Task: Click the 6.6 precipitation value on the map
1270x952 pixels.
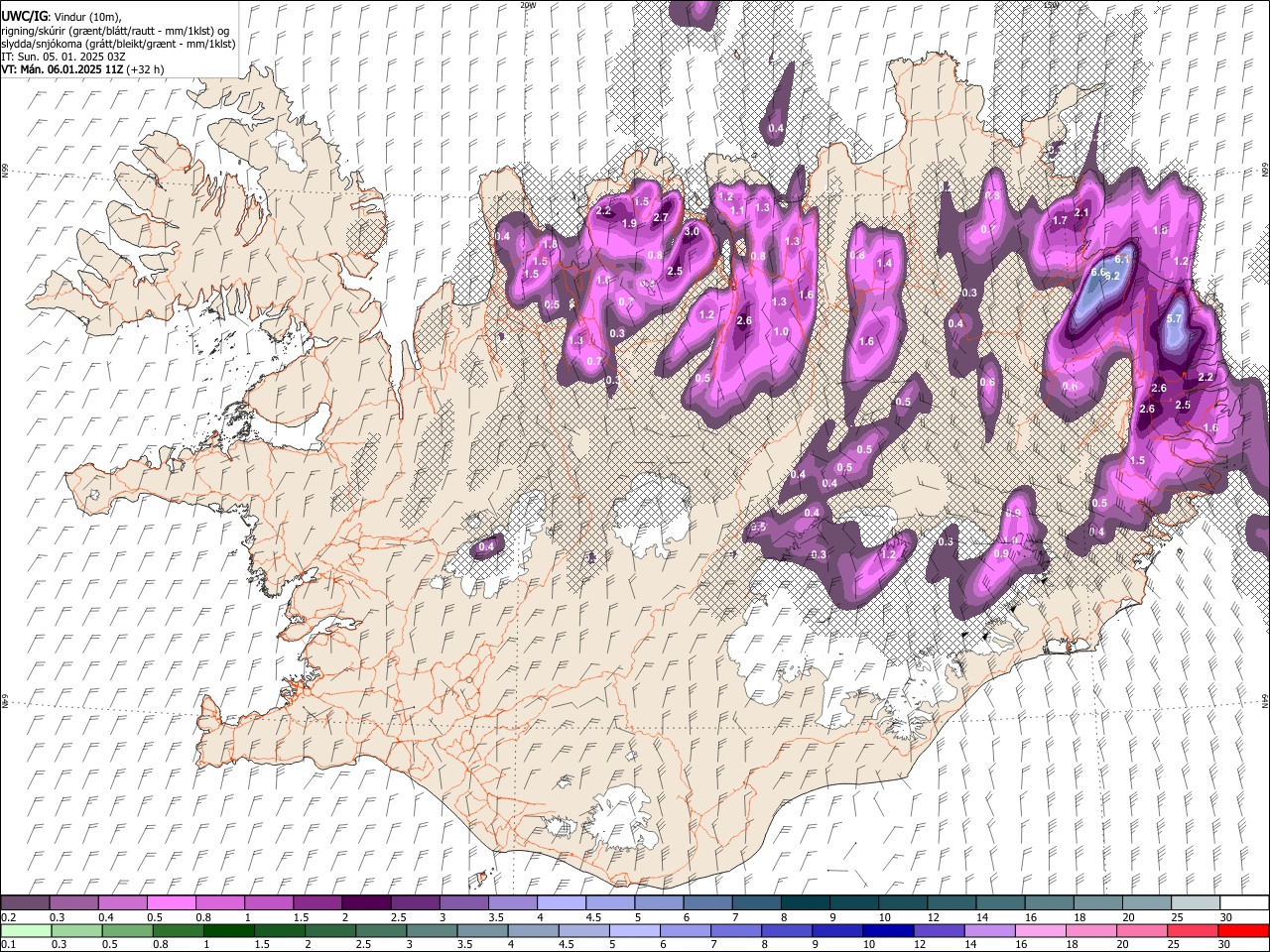Action: click(x=1098, y=272)
